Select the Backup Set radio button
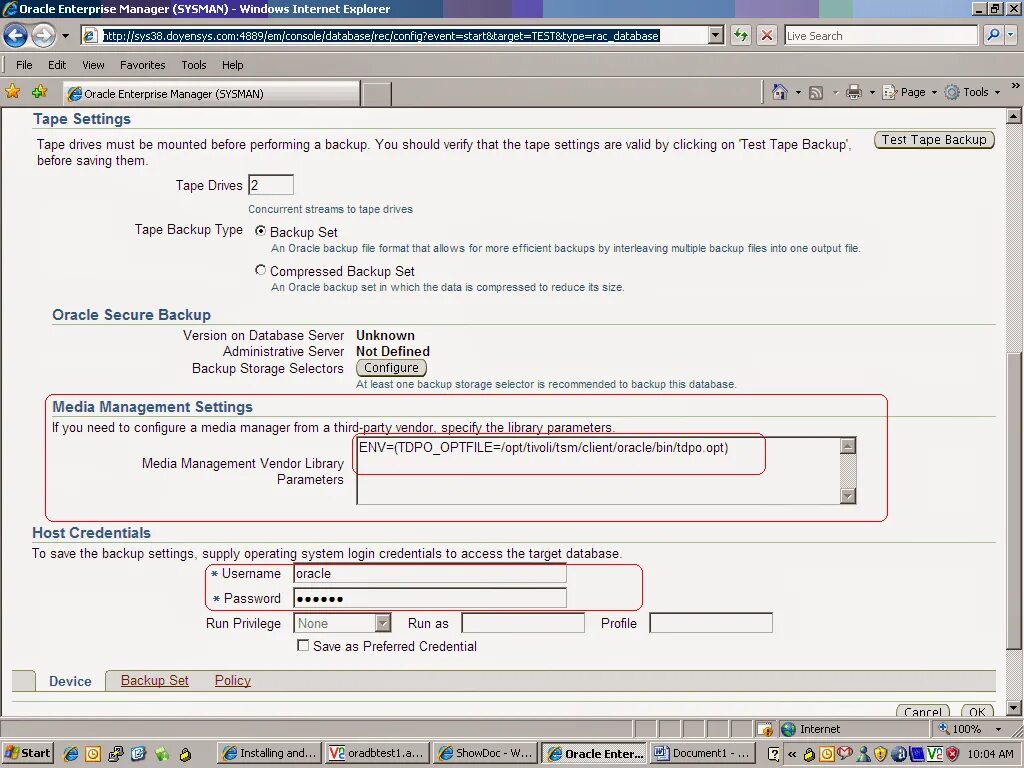1024x768 pixels. coord(261,231)
